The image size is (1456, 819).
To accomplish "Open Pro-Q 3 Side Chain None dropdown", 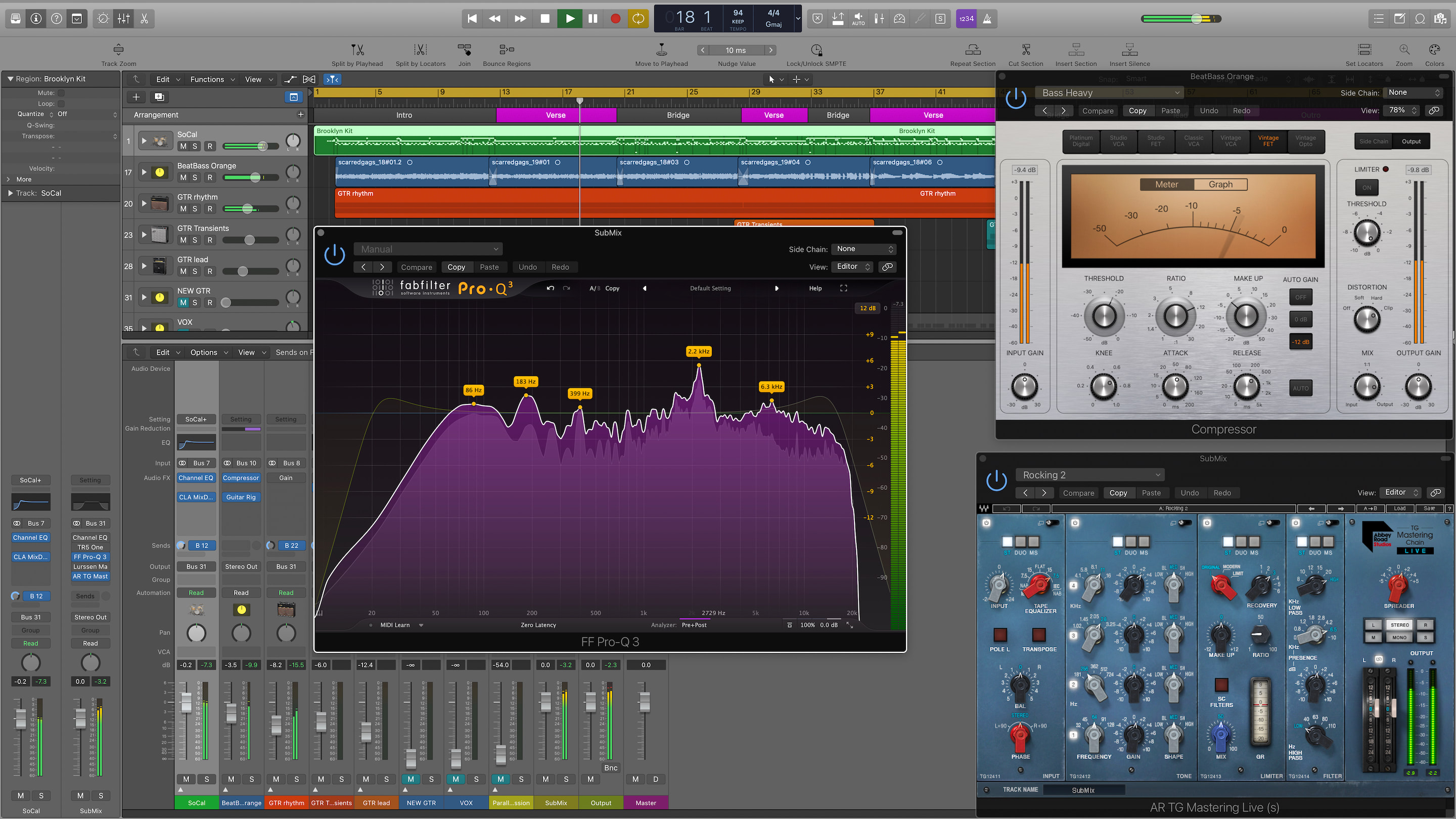I will pos(864,249).
